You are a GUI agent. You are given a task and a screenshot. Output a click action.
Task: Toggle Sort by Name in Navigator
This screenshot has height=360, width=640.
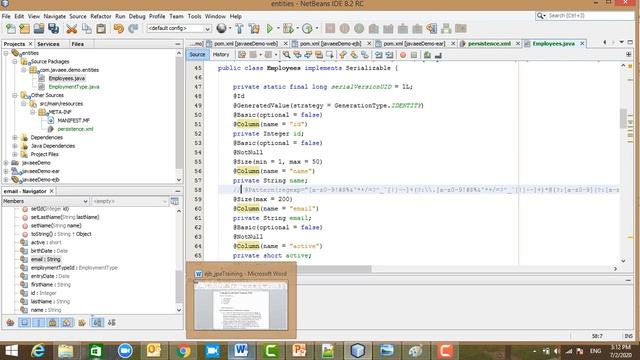point(97,323)
